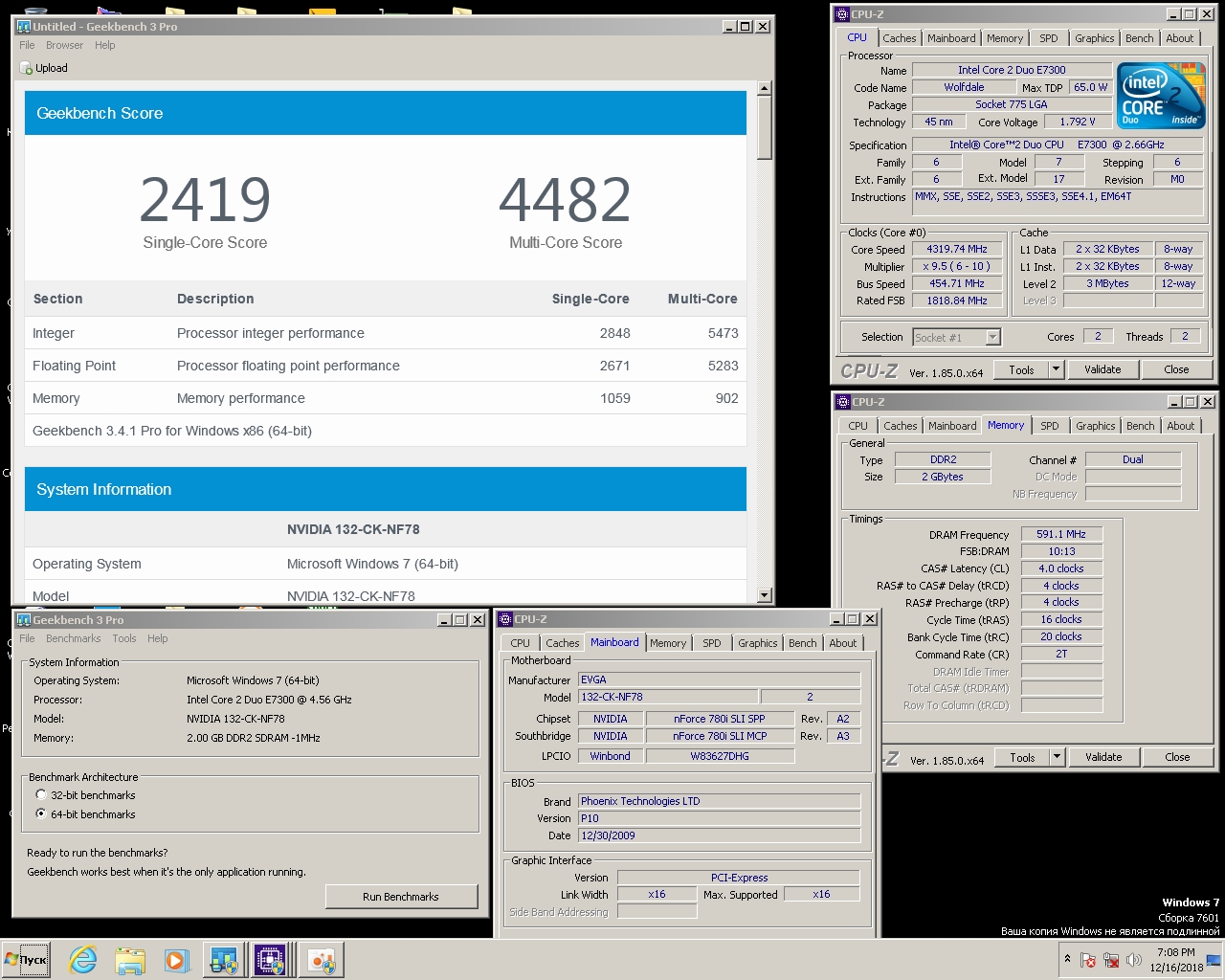Click the taskbar clock showing 7:08 PM
1225x980 pixels.
1176,960
